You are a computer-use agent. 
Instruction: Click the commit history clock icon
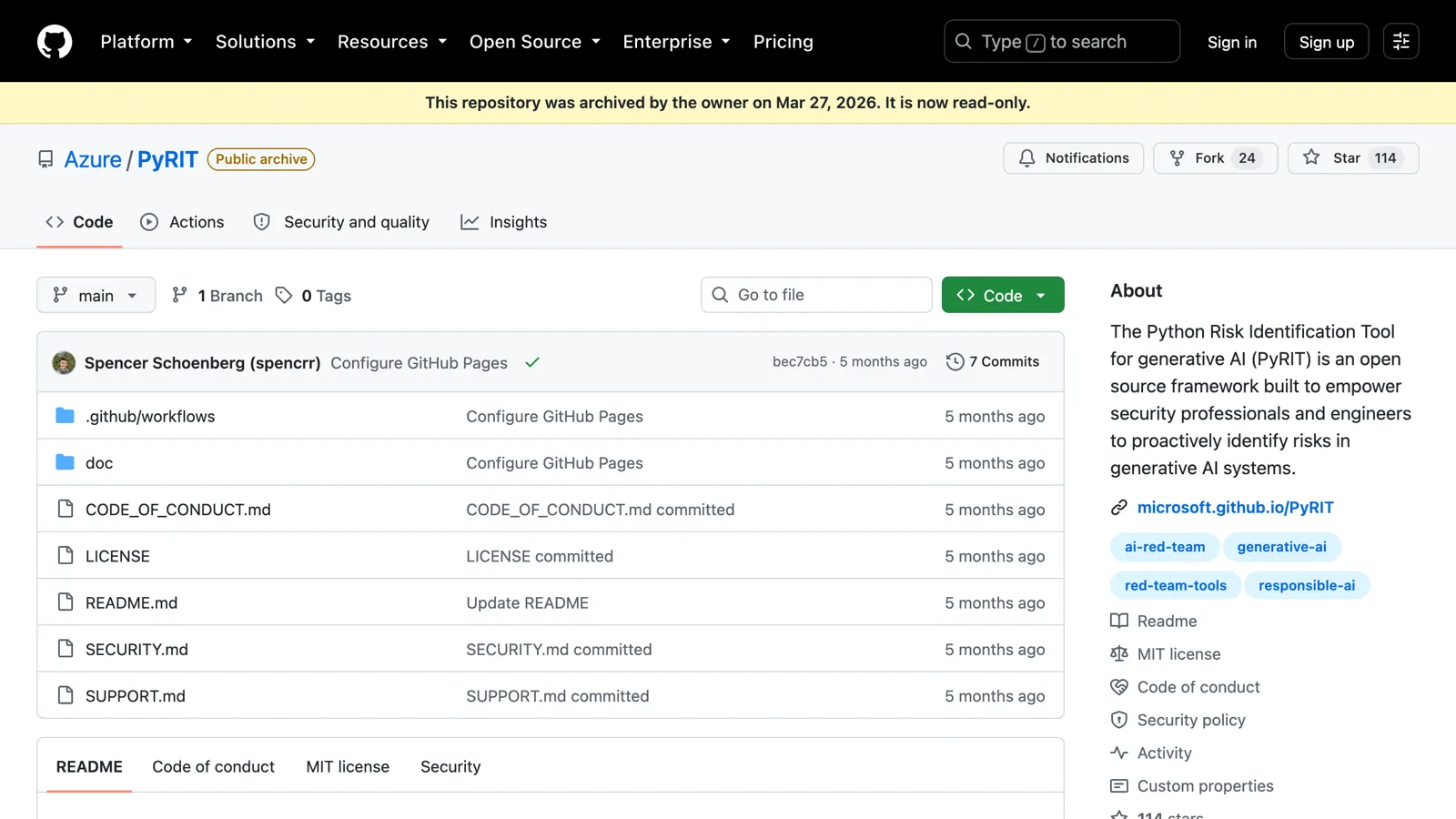point(955,361)
